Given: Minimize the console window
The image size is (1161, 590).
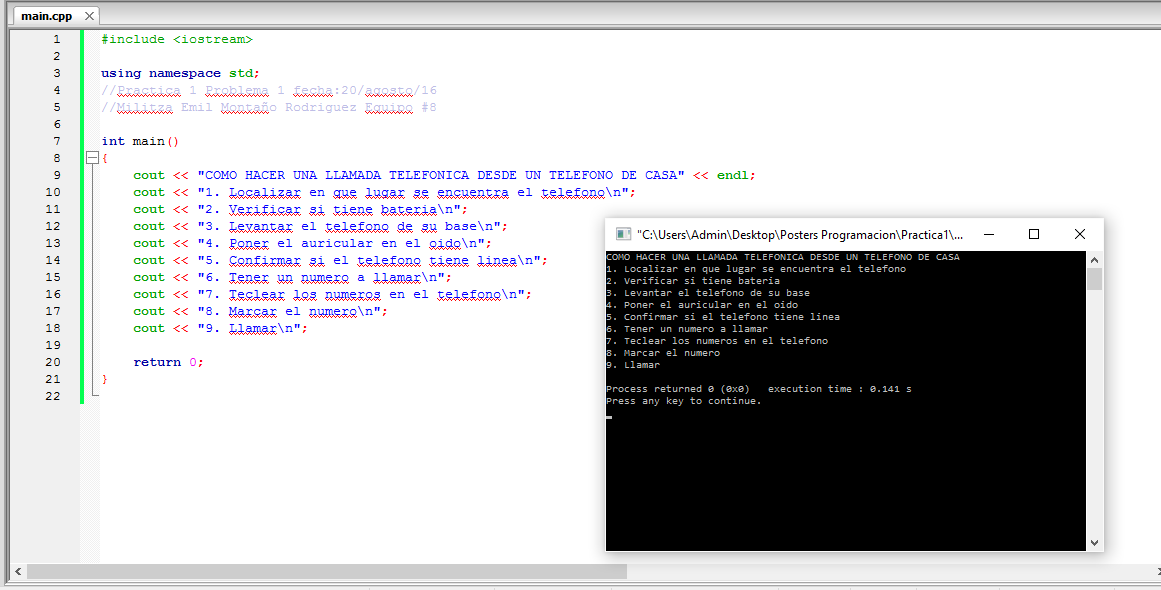Looking at the screenshot, I should tap(988, 233).
